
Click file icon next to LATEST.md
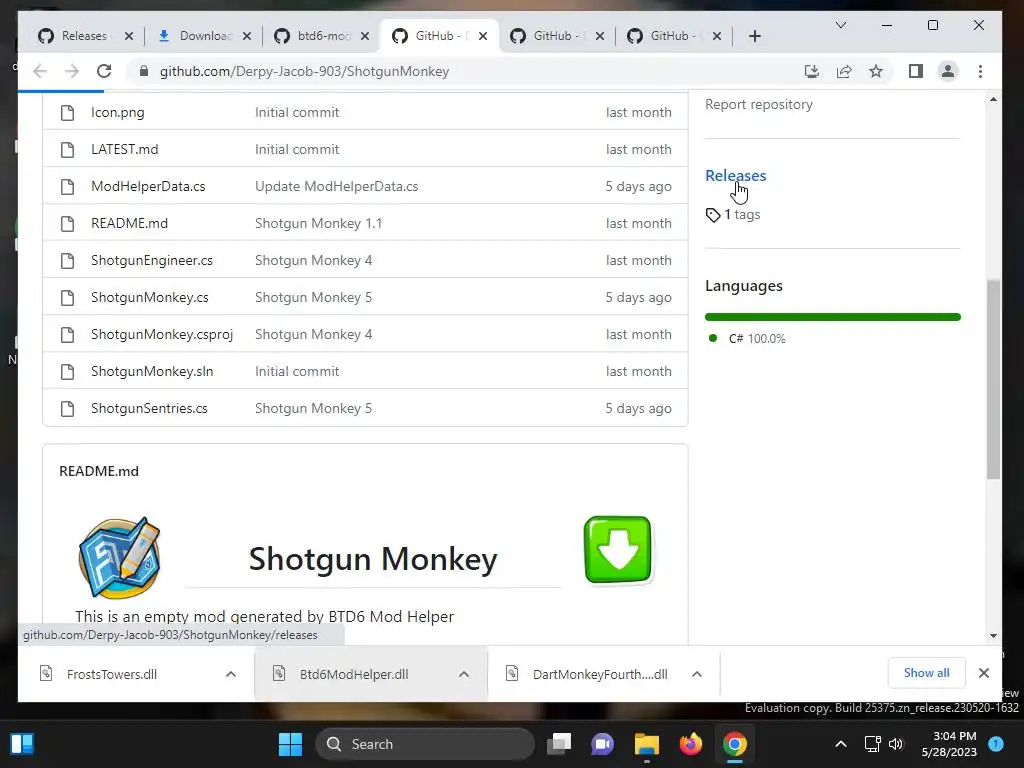(67, 150)
